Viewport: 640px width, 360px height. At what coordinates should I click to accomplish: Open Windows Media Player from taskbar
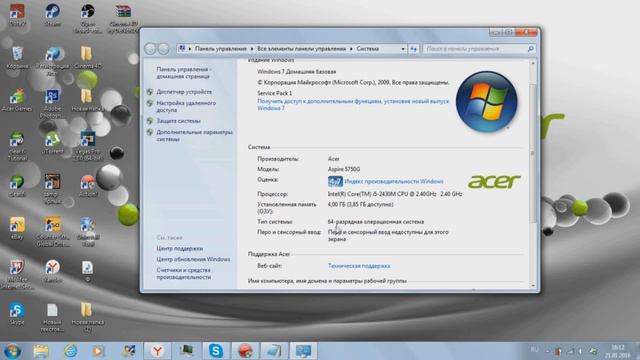(98, 351)
